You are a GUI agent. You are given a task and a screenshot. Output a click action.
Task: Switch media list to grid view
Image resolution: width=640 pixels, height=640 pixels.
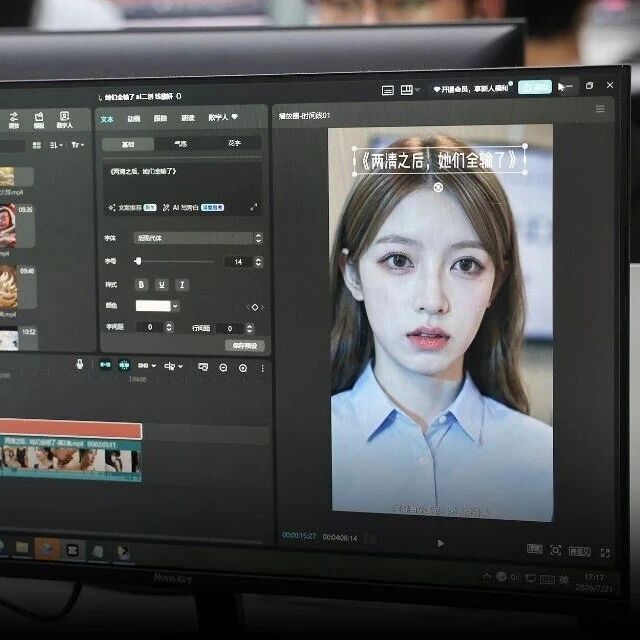(36, 145)
